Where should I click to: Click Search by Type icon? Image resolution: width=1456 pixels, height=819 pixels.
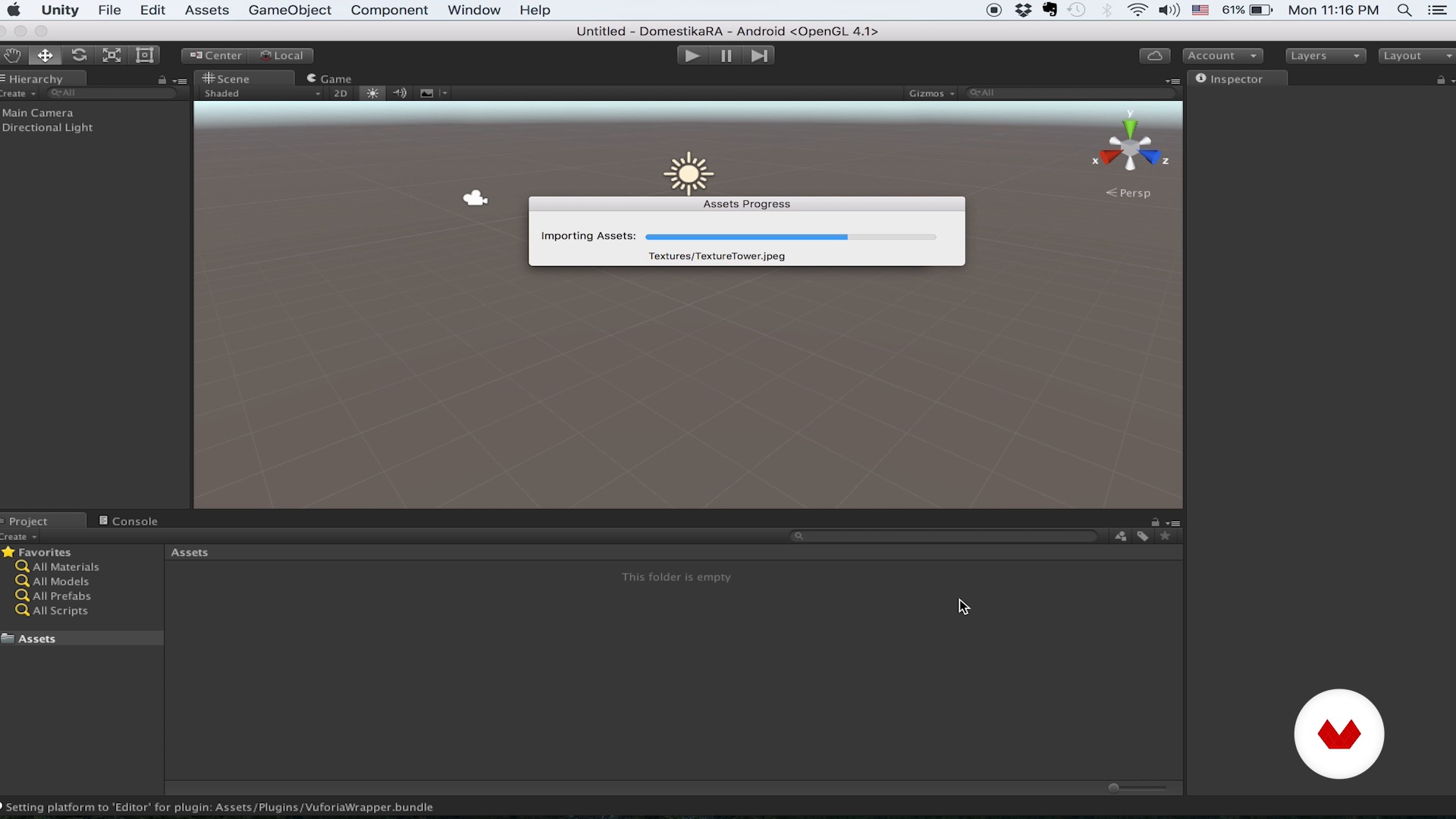click(x=1120, y=536)
